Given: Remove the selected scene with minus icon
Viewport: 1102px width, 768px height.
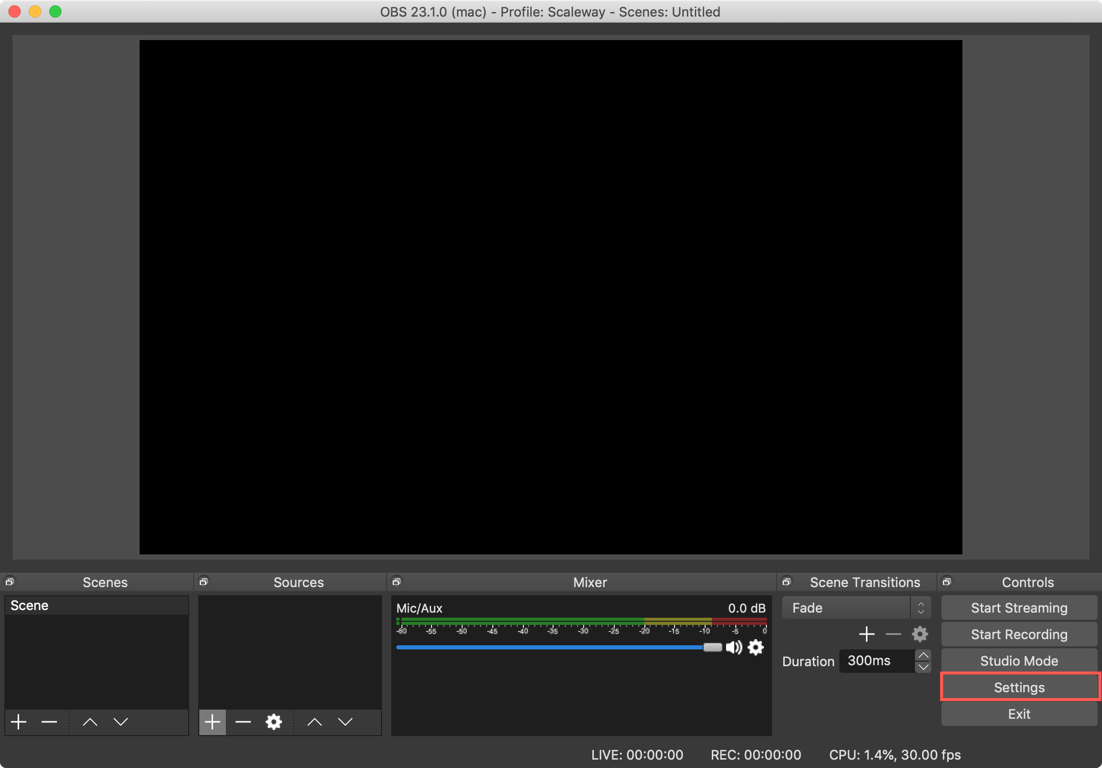Looking at the screenshot, I should [49, 722].
